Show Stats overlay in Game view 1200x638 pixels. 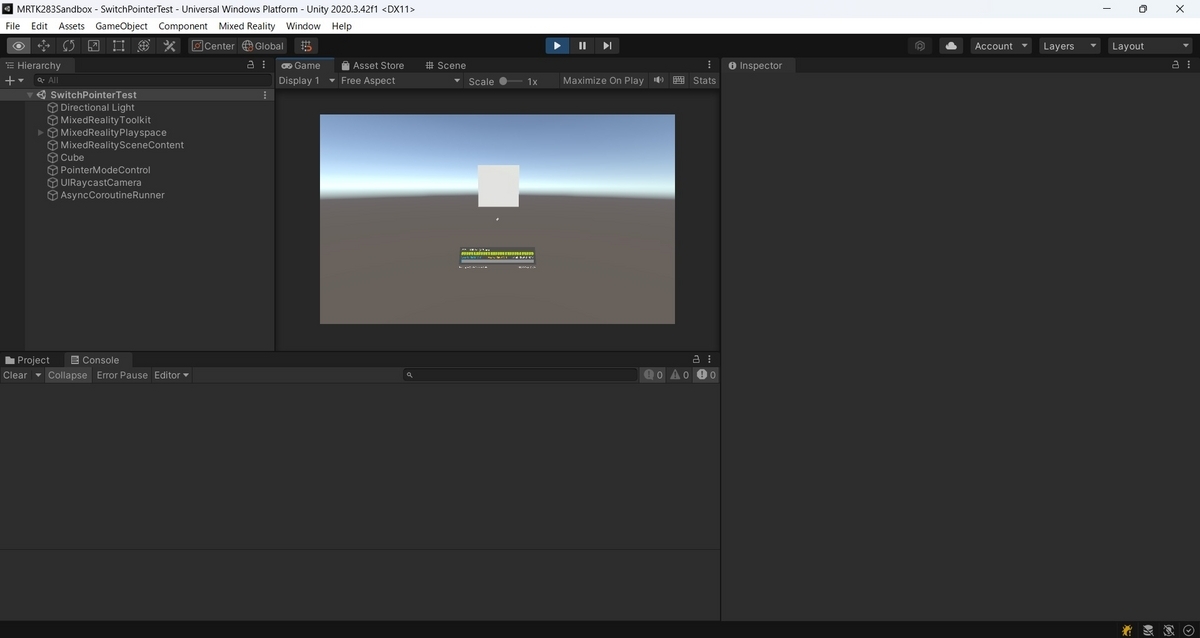click(704, 81)
